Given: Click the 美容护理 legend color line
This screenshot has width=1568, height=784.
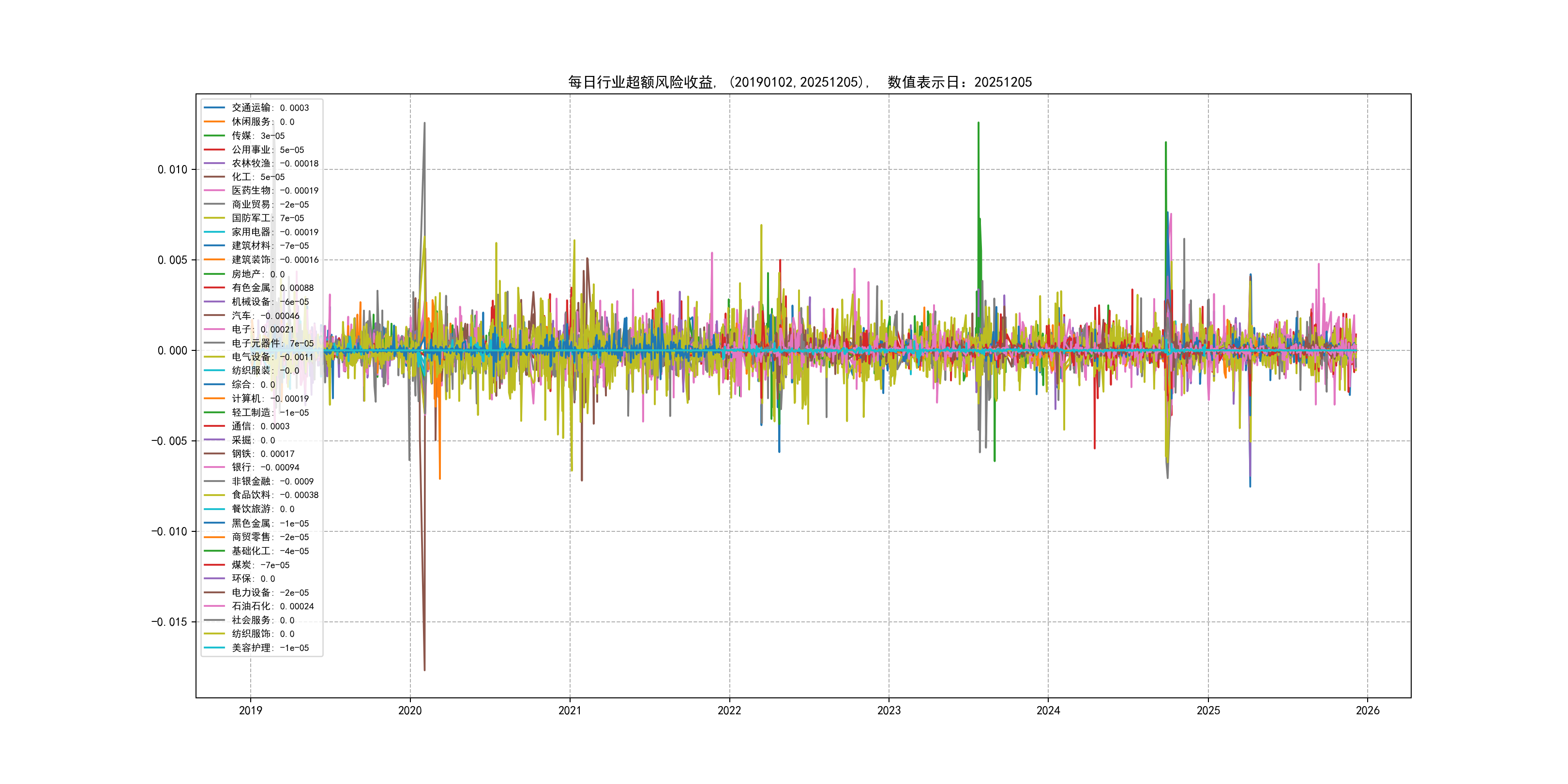Looking at the screenshot, I should tap(214, 648).
